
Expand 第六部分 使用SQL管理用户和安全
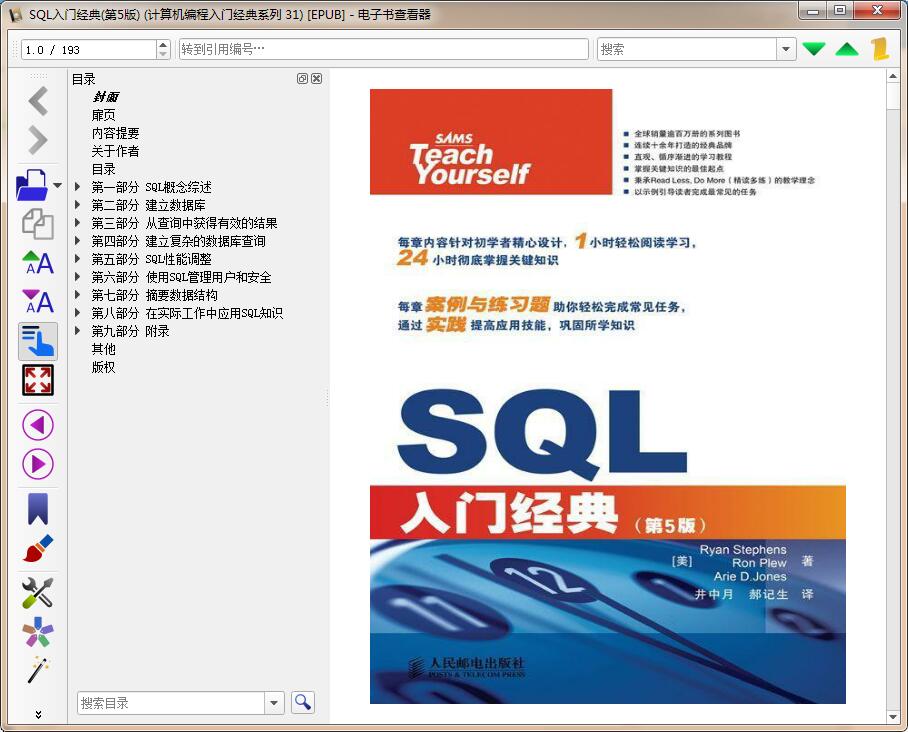(x=77, y=276)
